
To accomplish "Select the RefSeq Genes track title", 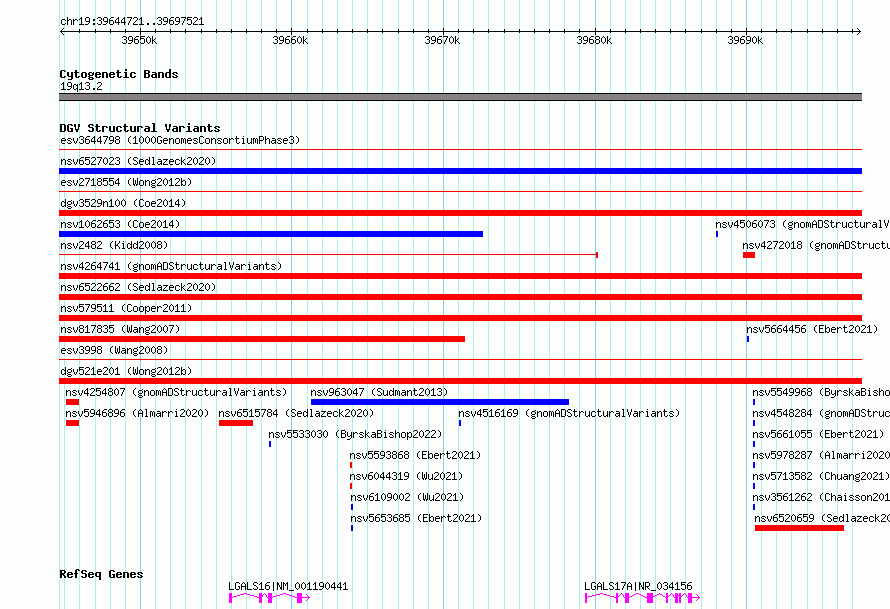I will click(101, 574).
